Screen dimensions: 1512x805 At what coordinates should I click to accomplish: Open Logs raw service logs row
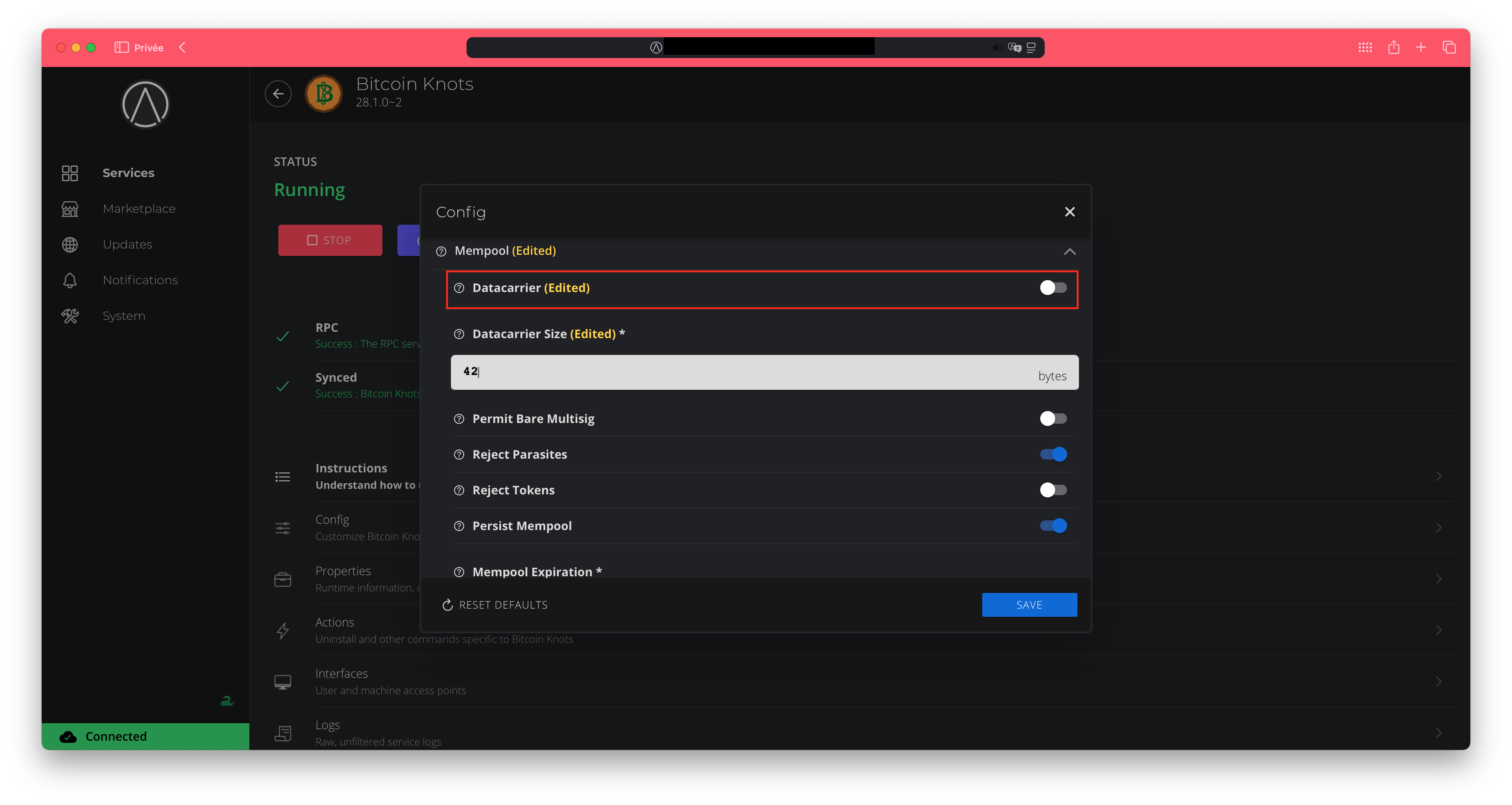point(864,733)
